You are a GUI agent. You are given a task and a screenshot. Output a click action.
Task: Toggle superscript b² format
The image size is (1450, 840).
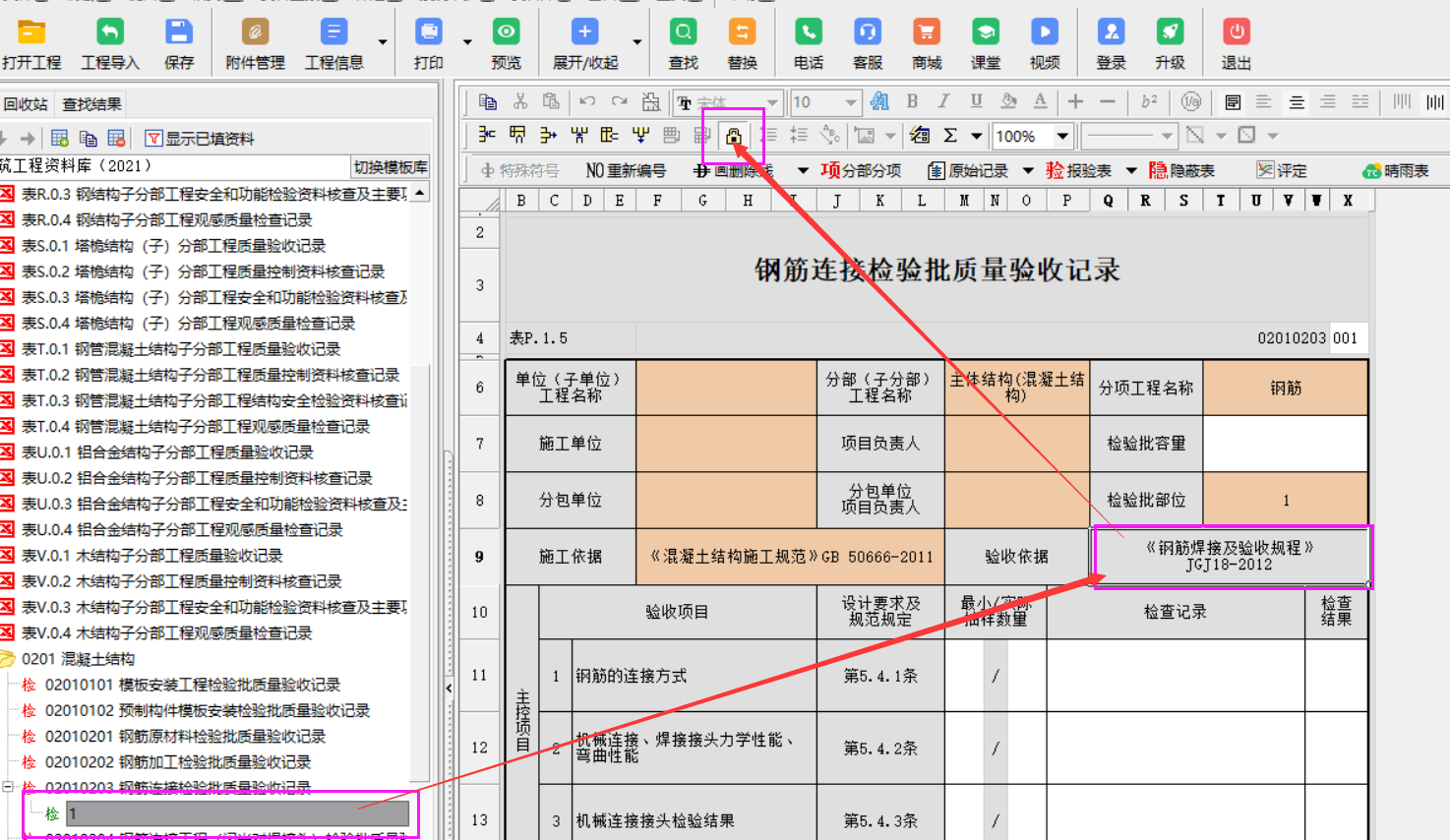pyautogui.click(x=1149, y=101)
